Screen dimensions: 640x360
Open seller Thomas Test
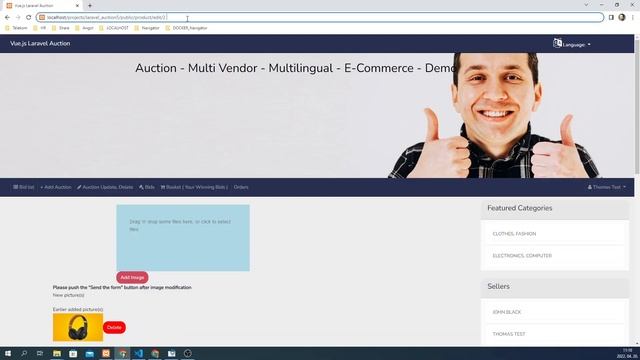point(509,334)
